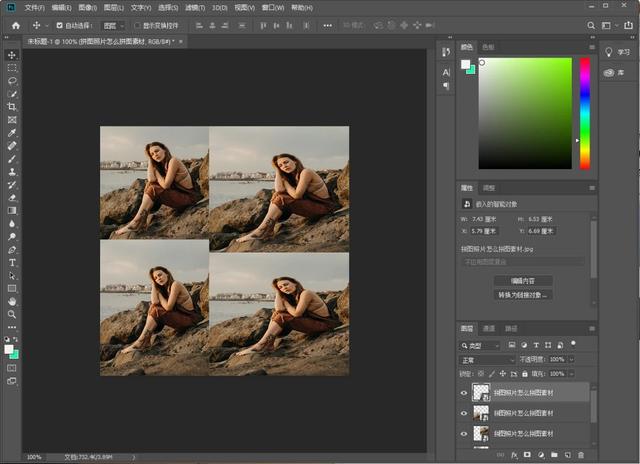This screenshot has height=464, width=640.
Task: Select the Hand tool
Action: coord(12,301)
